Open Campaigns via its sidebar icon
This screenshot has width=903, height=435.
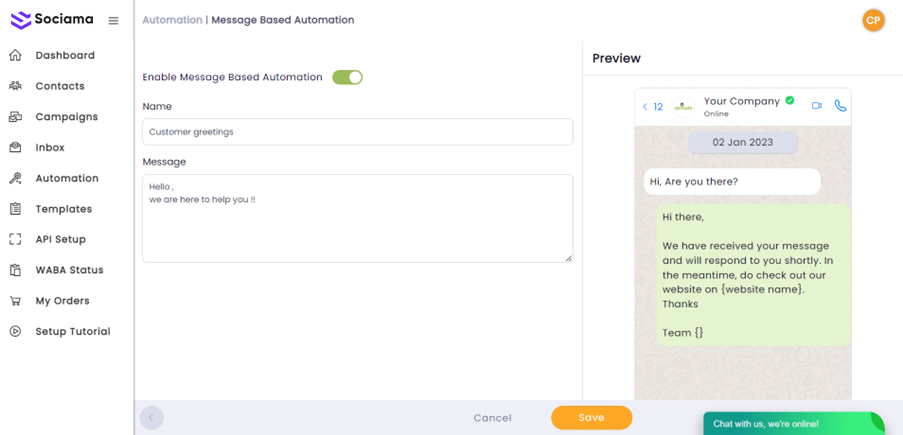click(x=15, y=117)
